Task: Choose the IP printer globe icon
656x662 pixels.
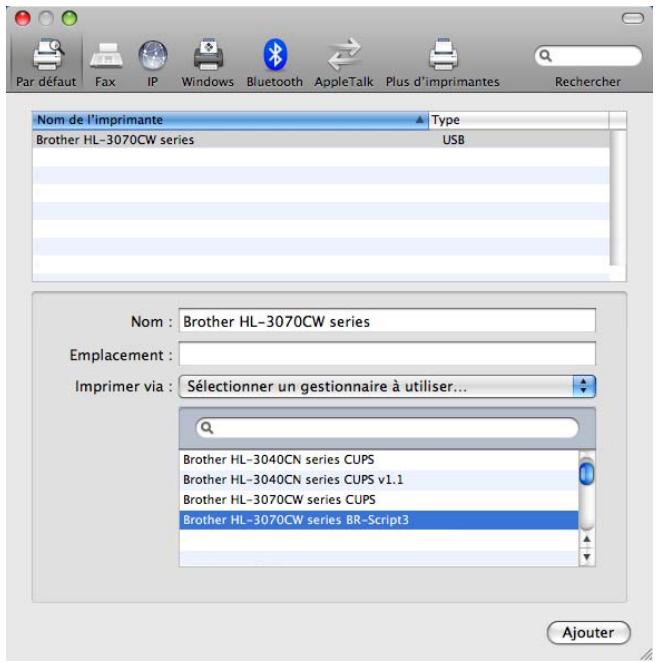Action: click(153, 55)
